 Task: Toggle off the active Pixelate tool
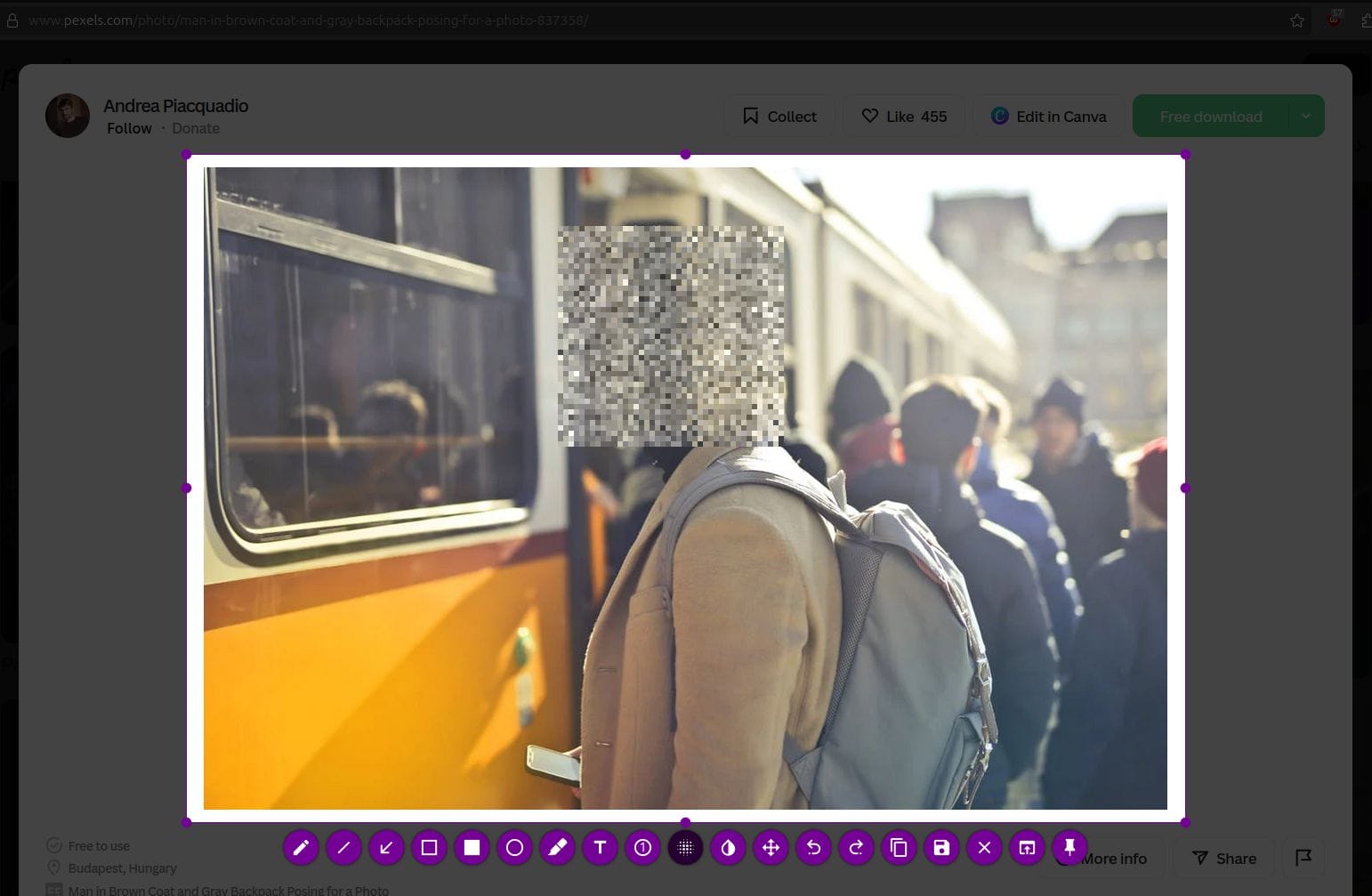click(x=685, y=847)
